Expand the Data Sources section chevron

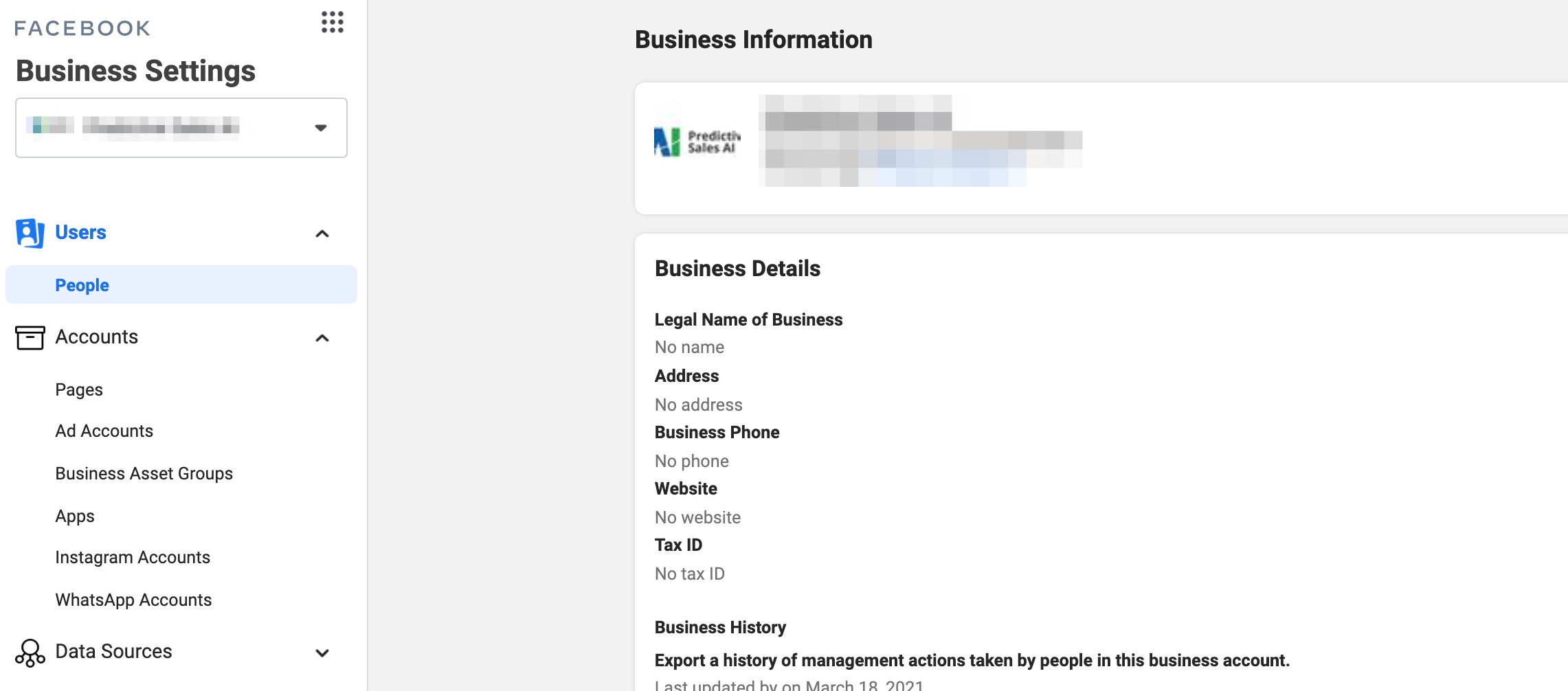pyautogui.click(x=322, y=653)
